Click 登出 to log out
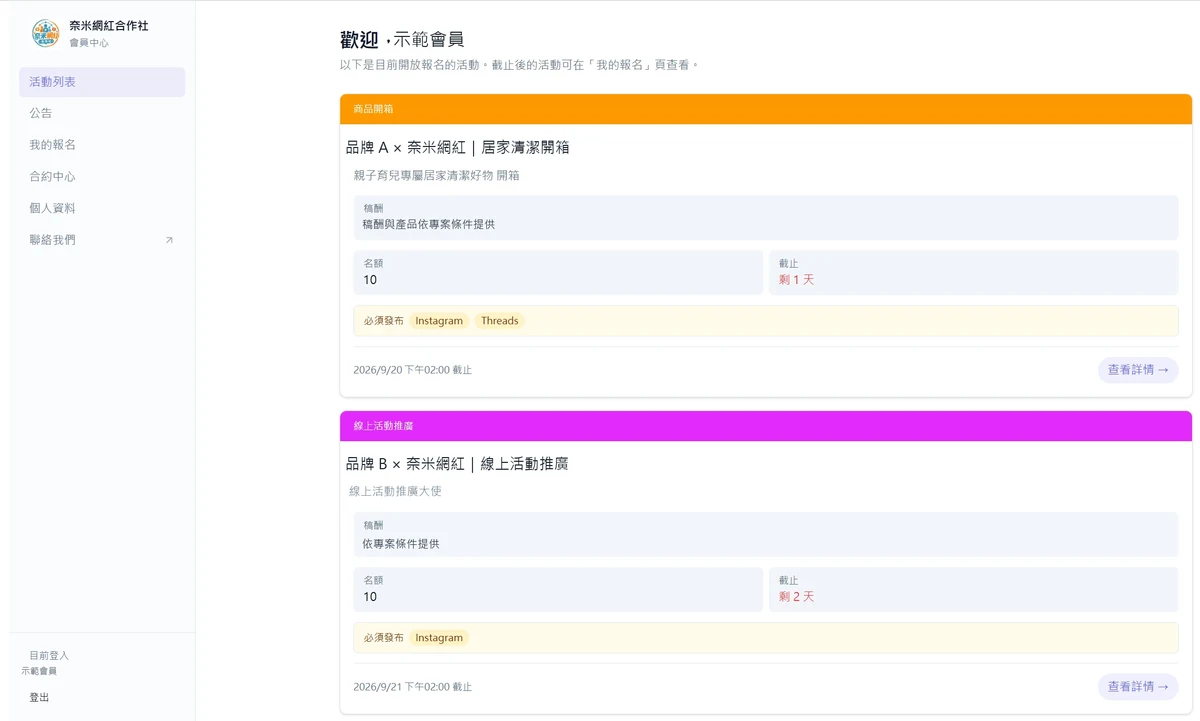The width and height of the screenshot is (1200, 721). pyautogui.click(x=39, y=697)
